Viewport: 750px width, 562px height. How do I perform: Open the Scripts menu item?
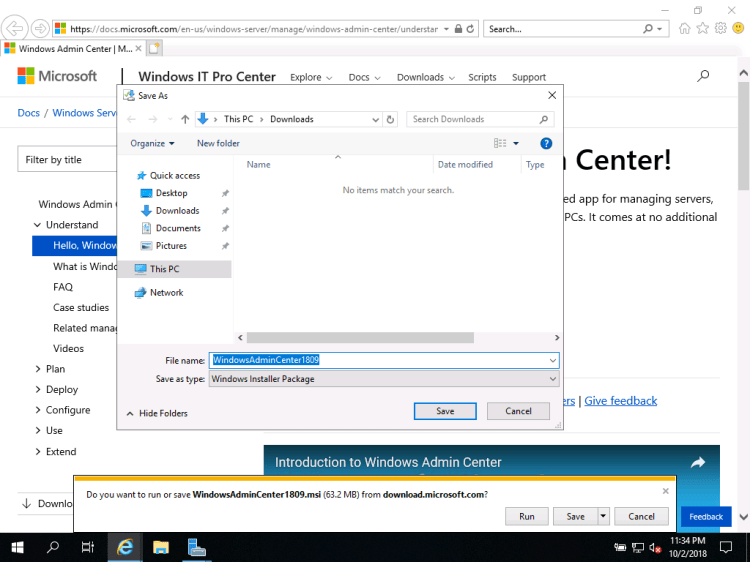tap(482, 77)
